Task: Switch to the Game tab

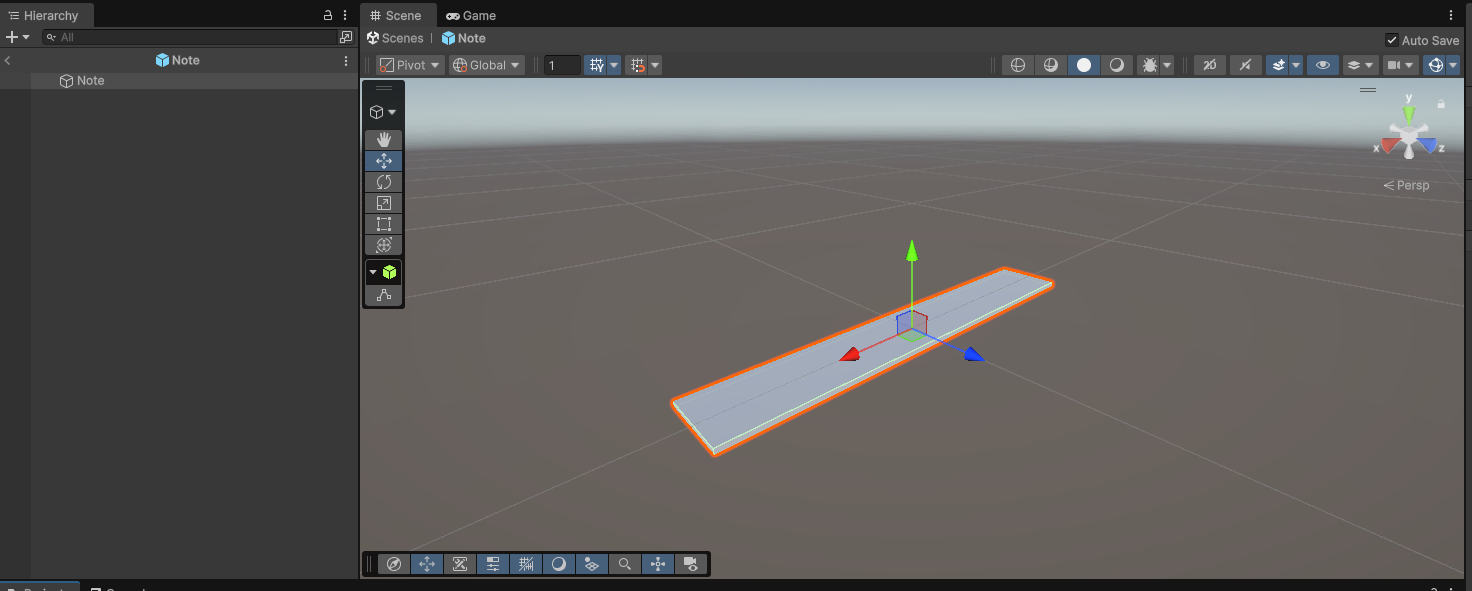Action: pyautogui.click(x=471, y=16)
